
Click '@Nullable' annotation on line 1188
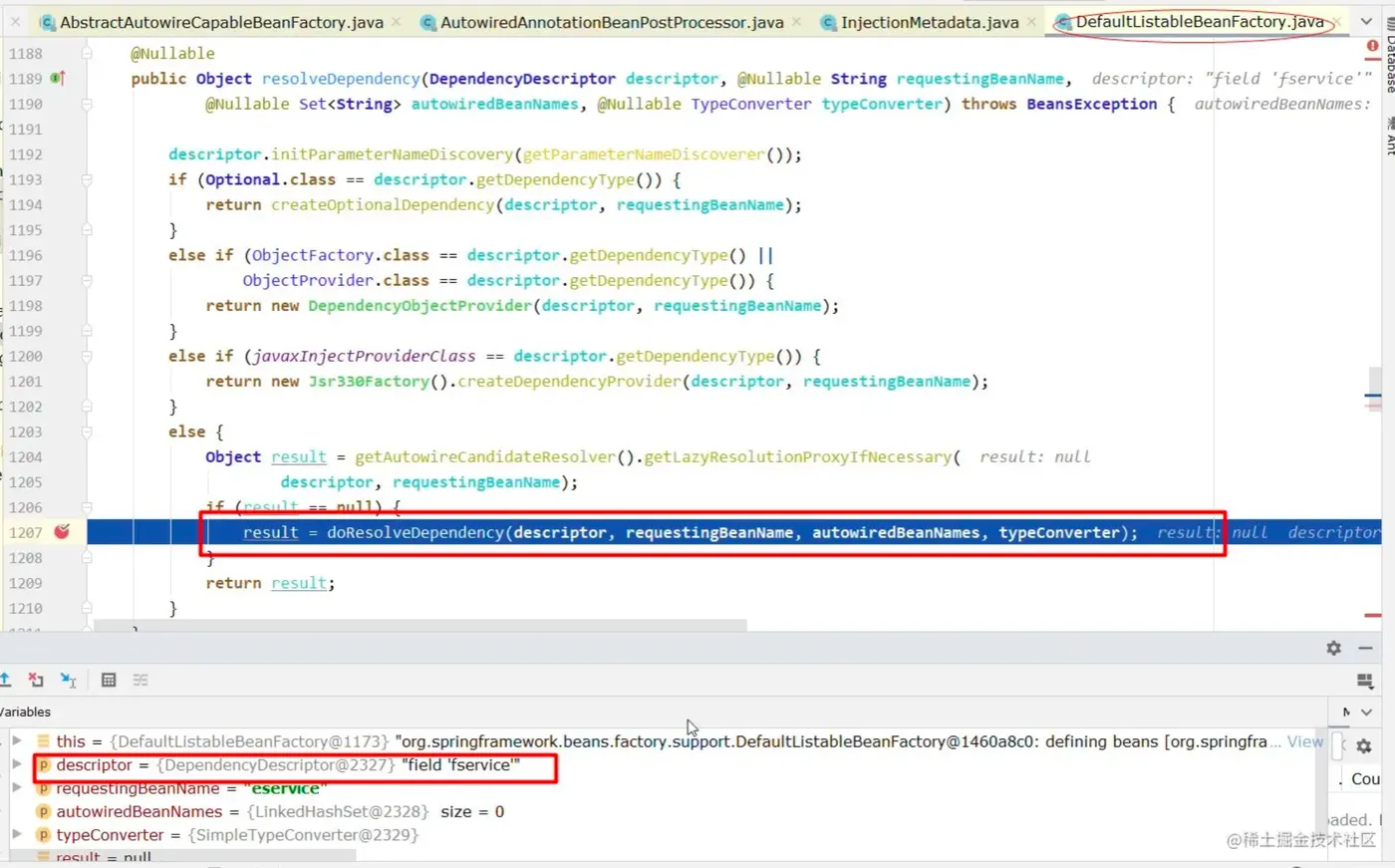click(x=172, y=53)
